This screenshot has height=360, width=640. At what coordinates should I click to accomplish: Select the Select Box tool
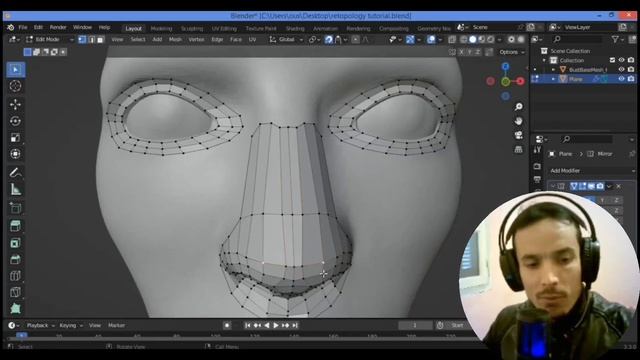coord(16,69)
